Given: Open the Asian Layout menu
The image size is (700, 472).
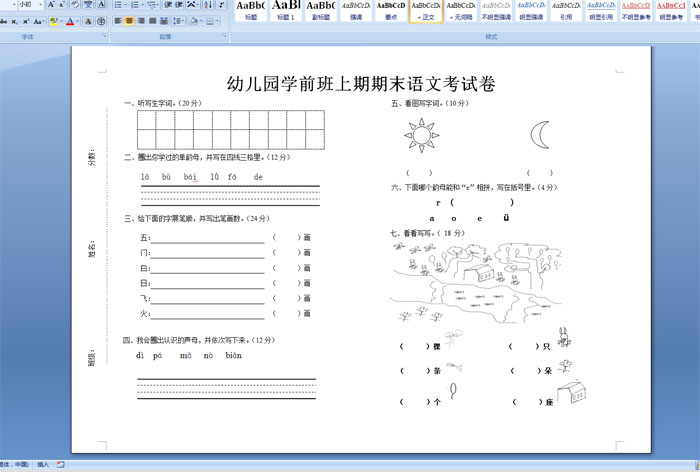Looking at the screenshot, I should pos(192,5).
